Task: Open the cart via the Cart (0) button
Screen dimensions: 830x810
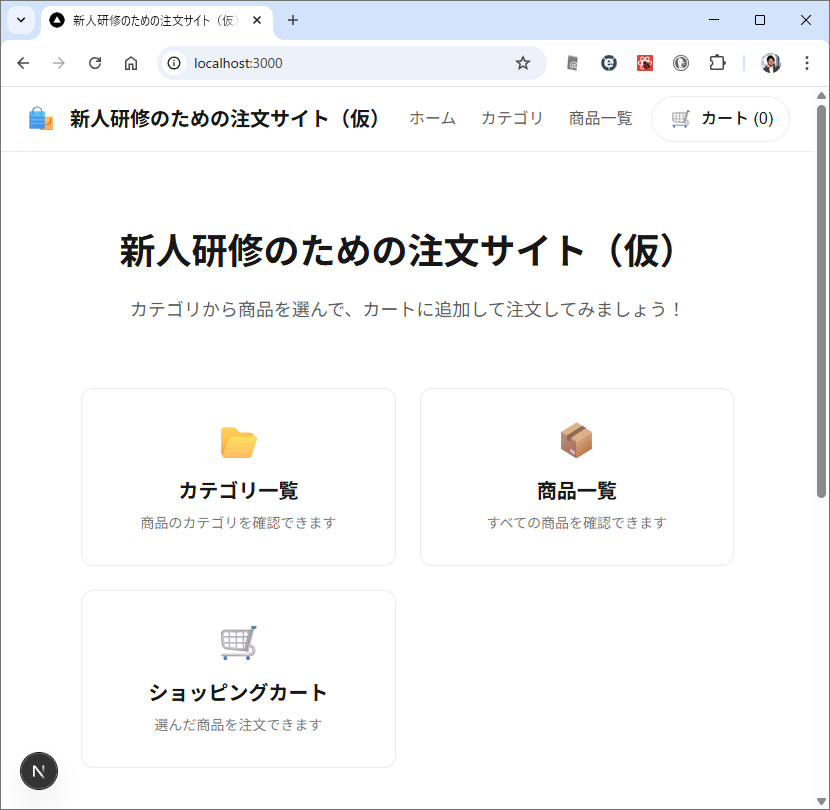Action: 720,119
